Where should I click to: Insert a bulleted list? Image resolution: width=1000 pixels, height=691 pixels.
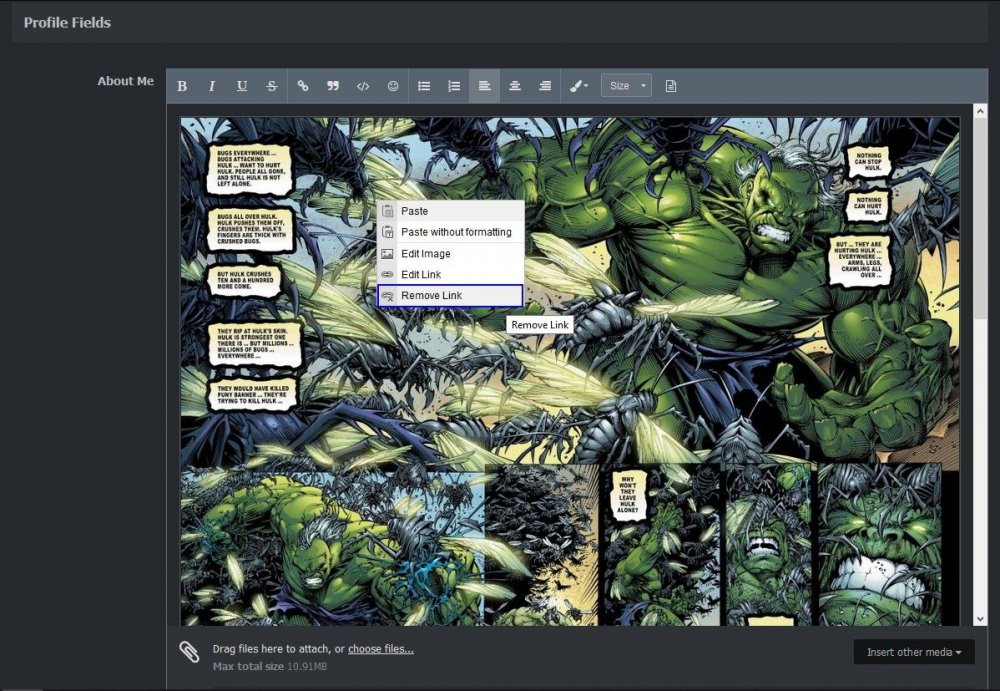point(423,86)
